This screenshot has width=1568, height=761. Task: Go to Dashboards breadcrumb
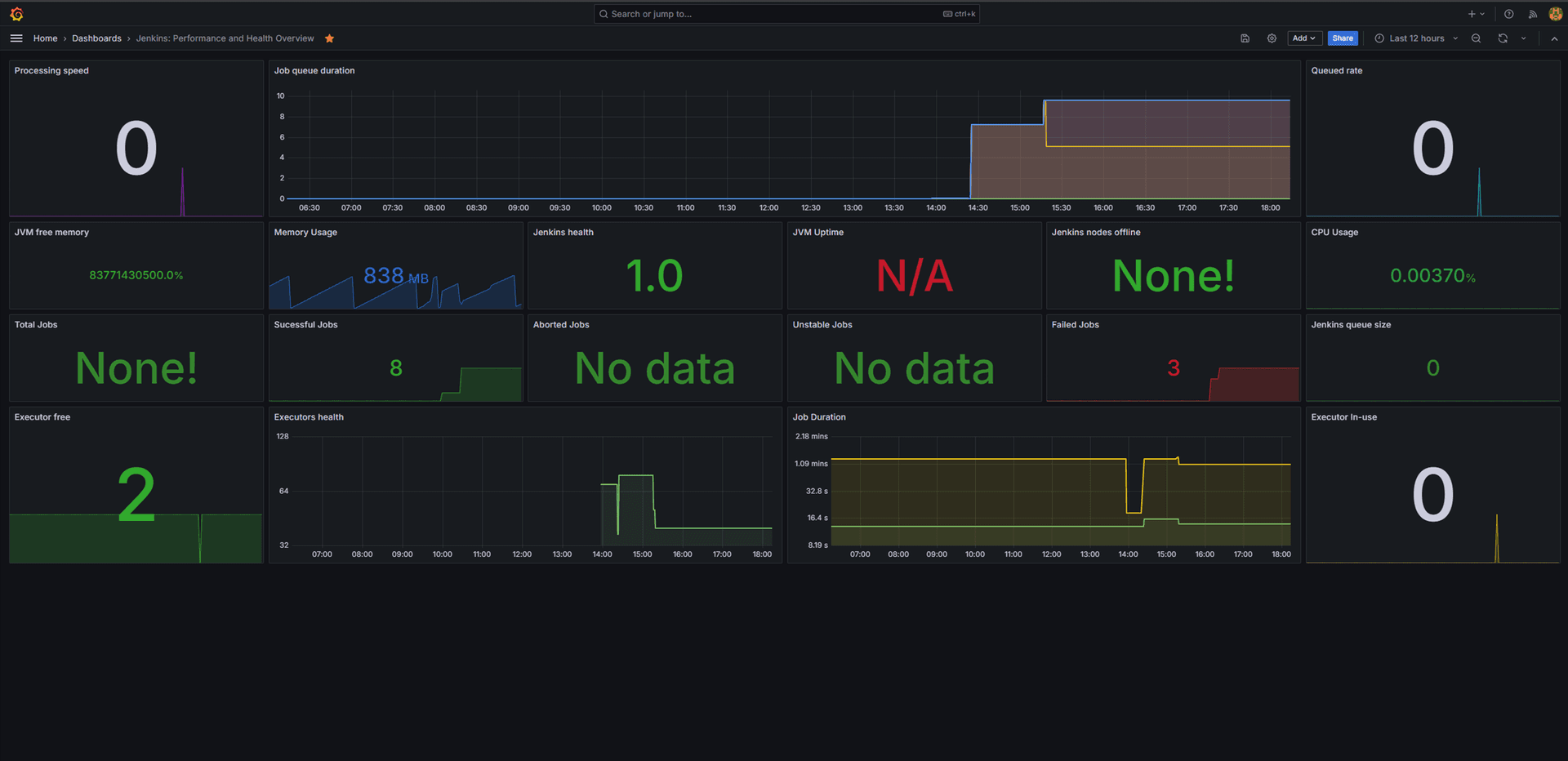[x=96, y=38]
